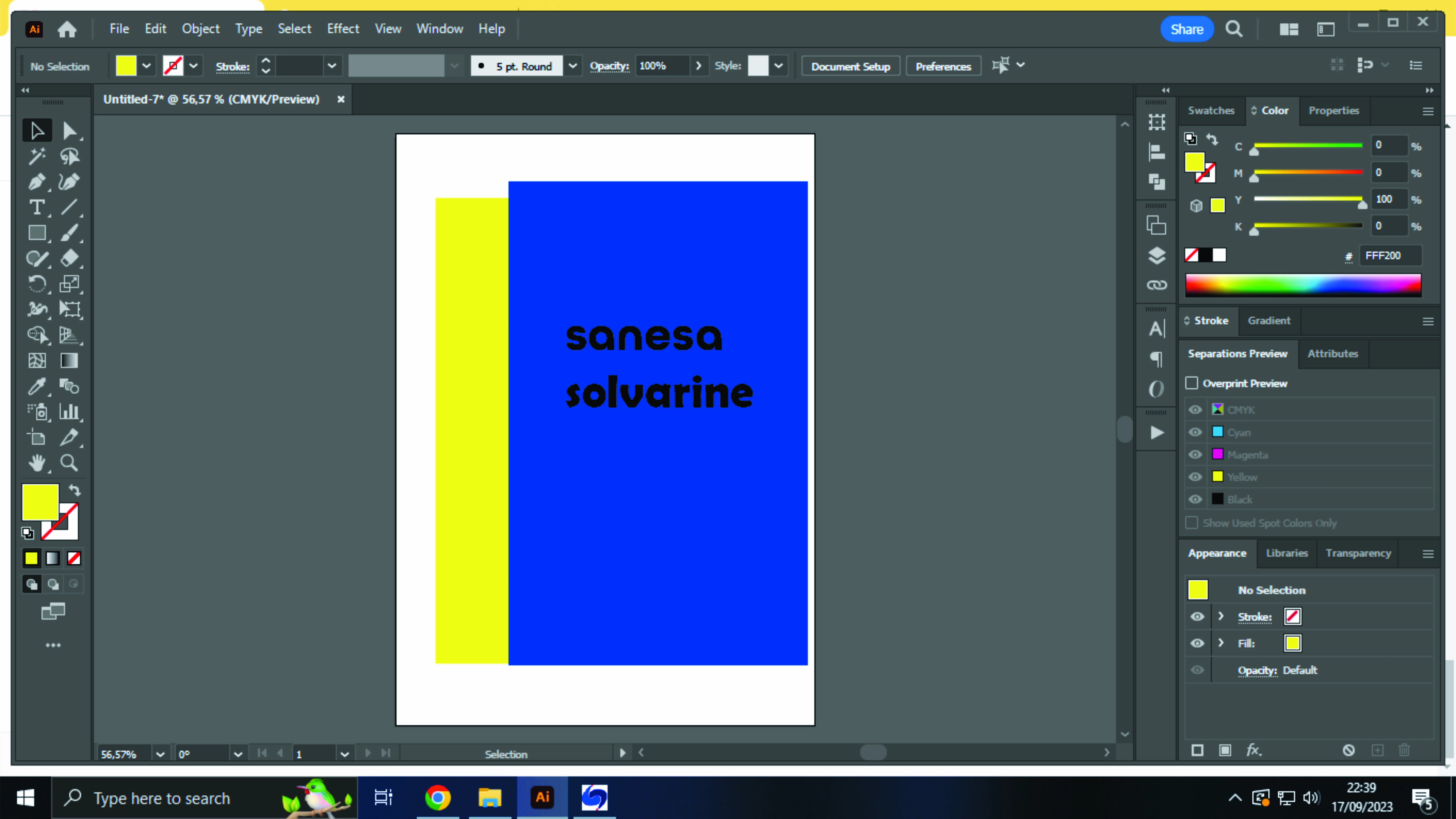Select the Rectangle tool
The image size is (1456, 819).
coord(37,233)
